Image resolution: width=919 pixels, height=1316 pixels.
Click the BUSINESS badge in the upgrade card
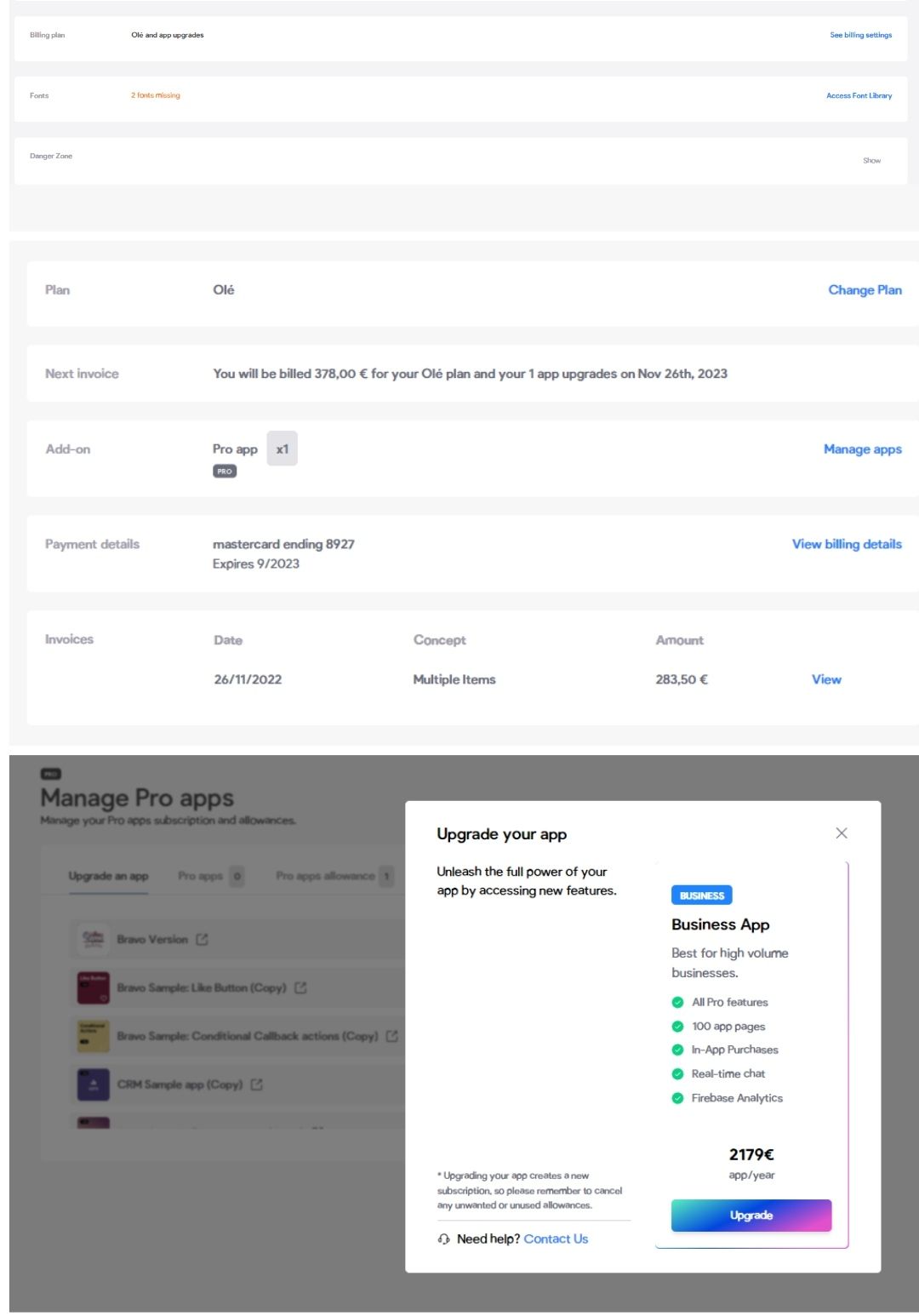pyautogui.click(x=702, y=895)
